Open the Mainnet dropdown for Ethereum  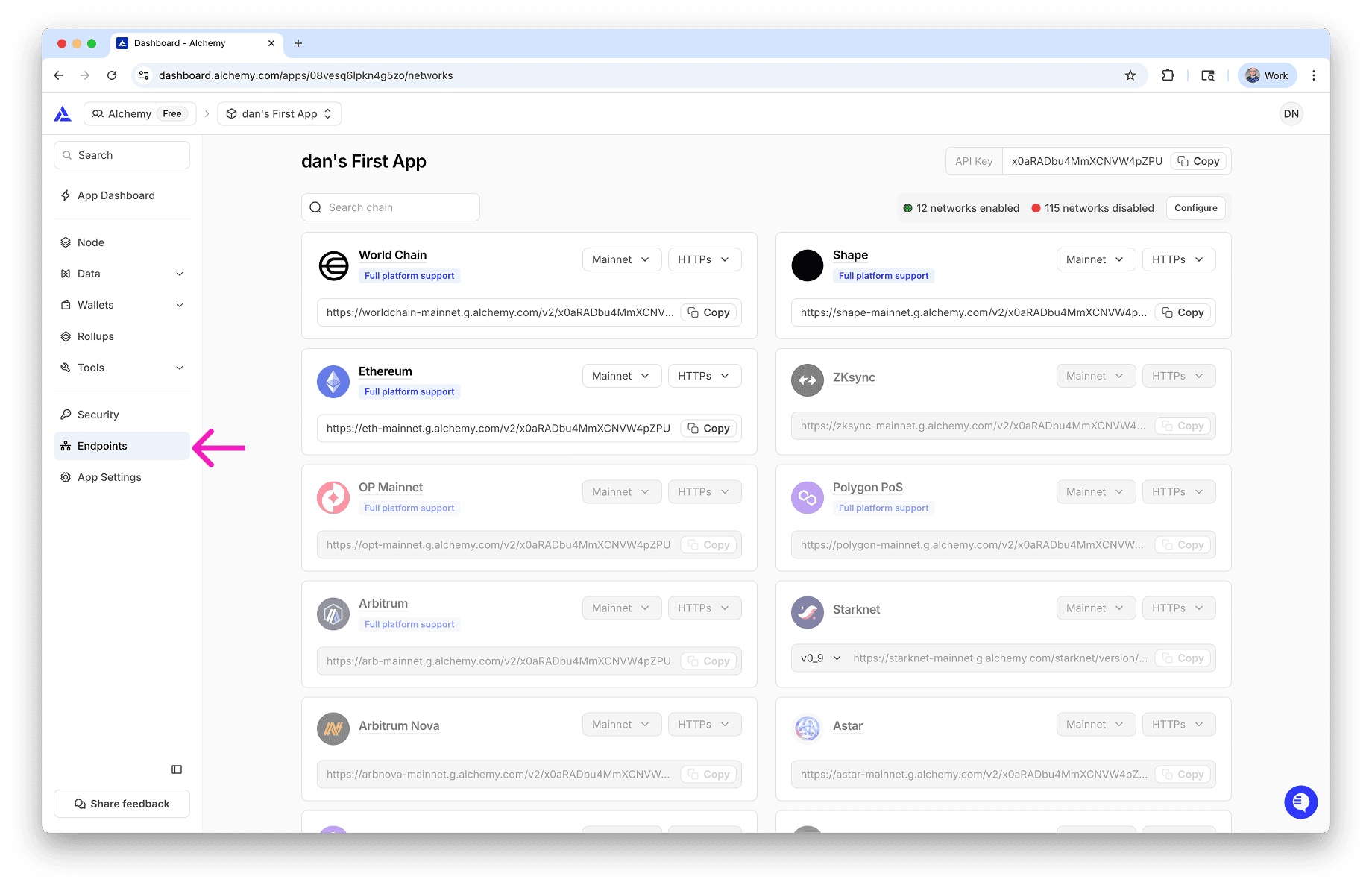click(x=621, y=375)
